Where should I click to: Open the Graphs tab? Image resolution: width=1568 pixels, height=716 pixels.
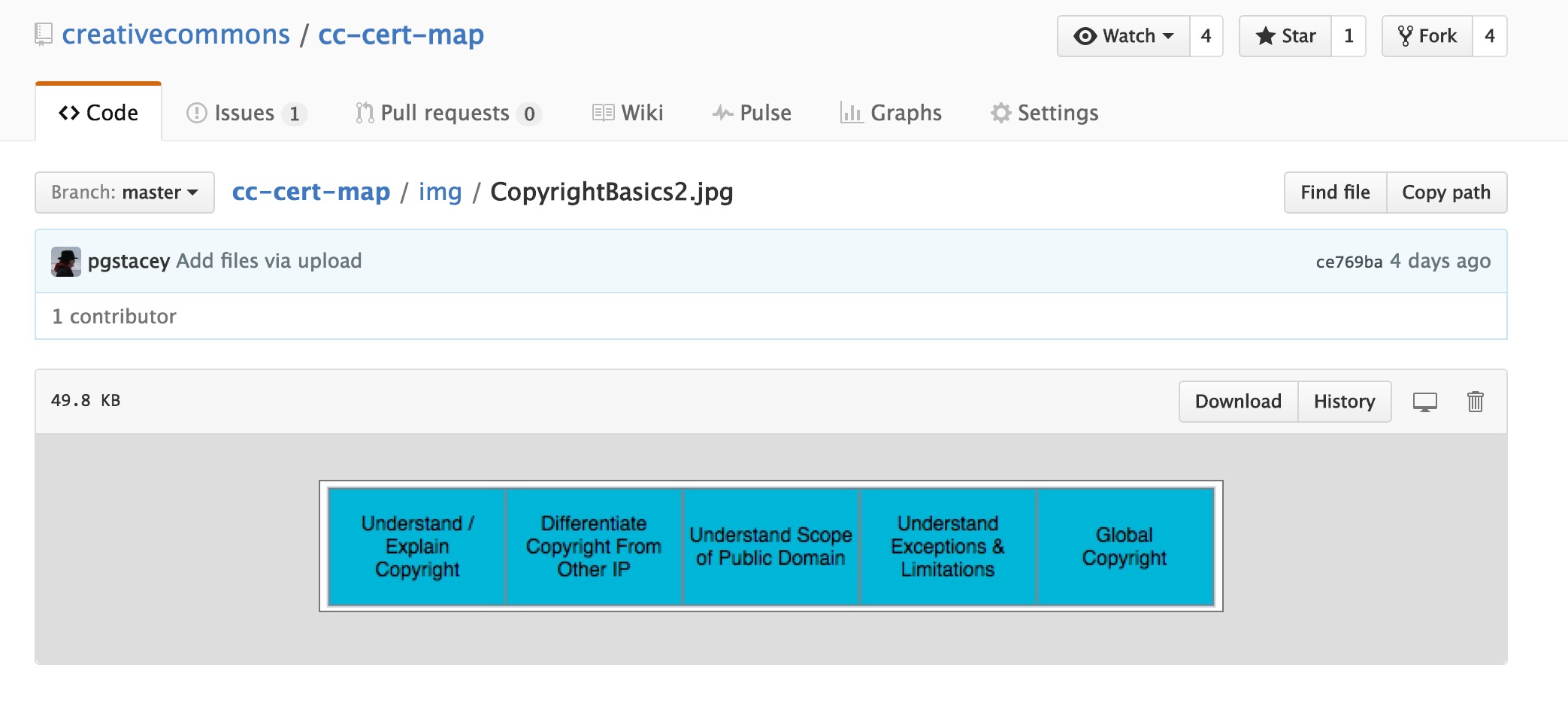click(891, 113)
